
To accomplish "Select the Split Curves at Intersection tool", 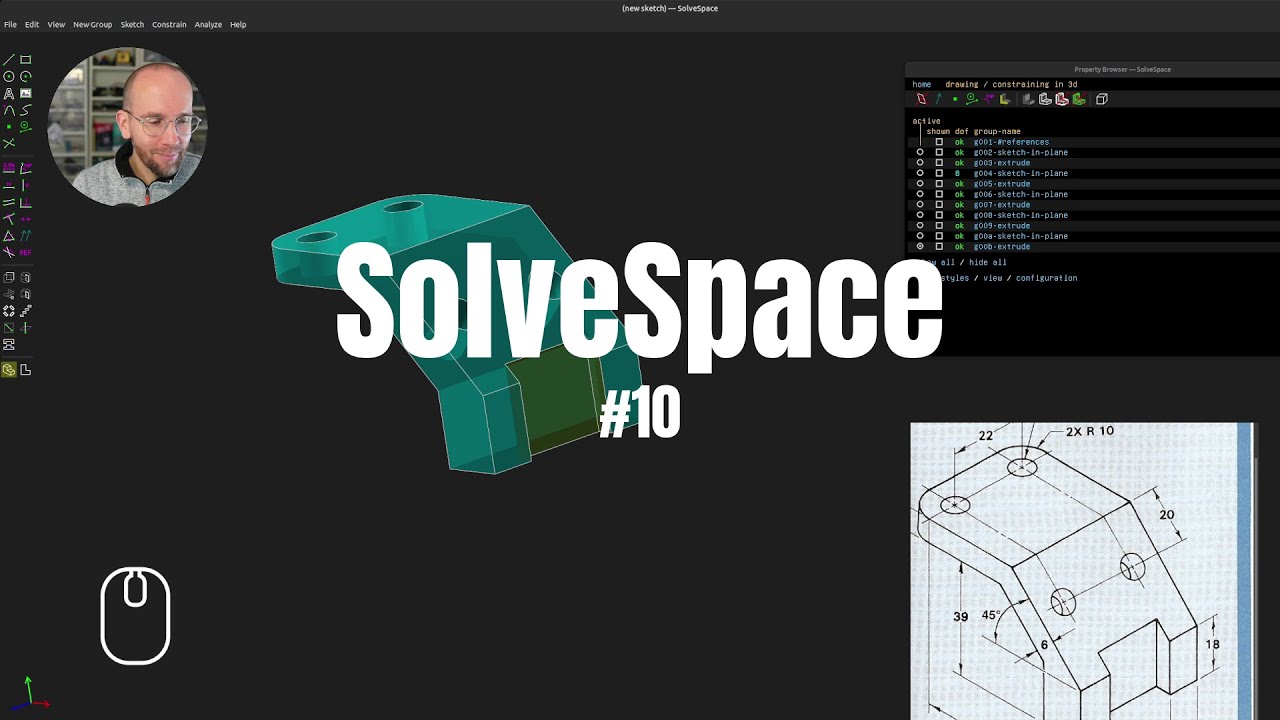I will point(9,143).
